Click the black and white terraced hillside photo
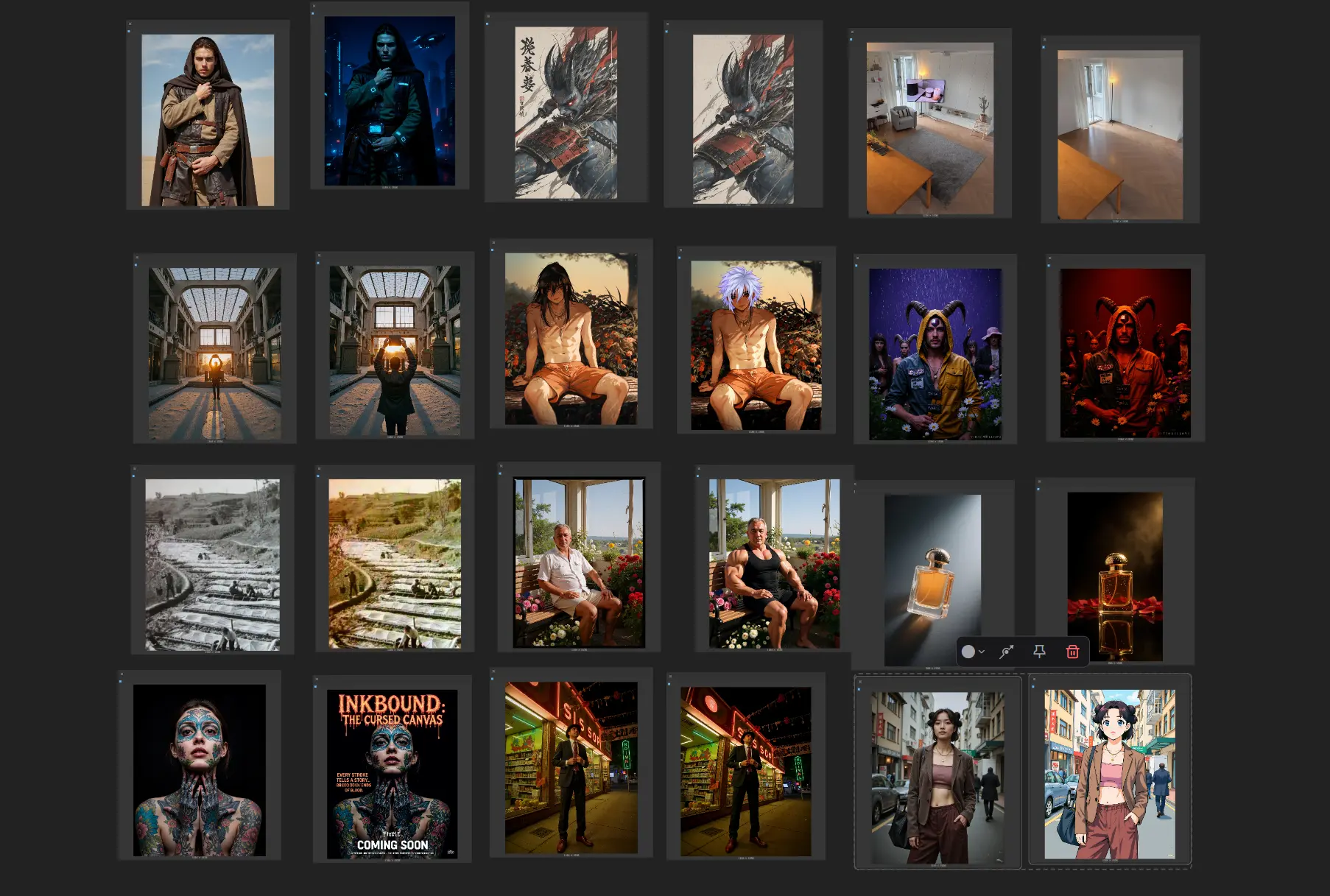Screen dimensions: 1330x896 212,565
